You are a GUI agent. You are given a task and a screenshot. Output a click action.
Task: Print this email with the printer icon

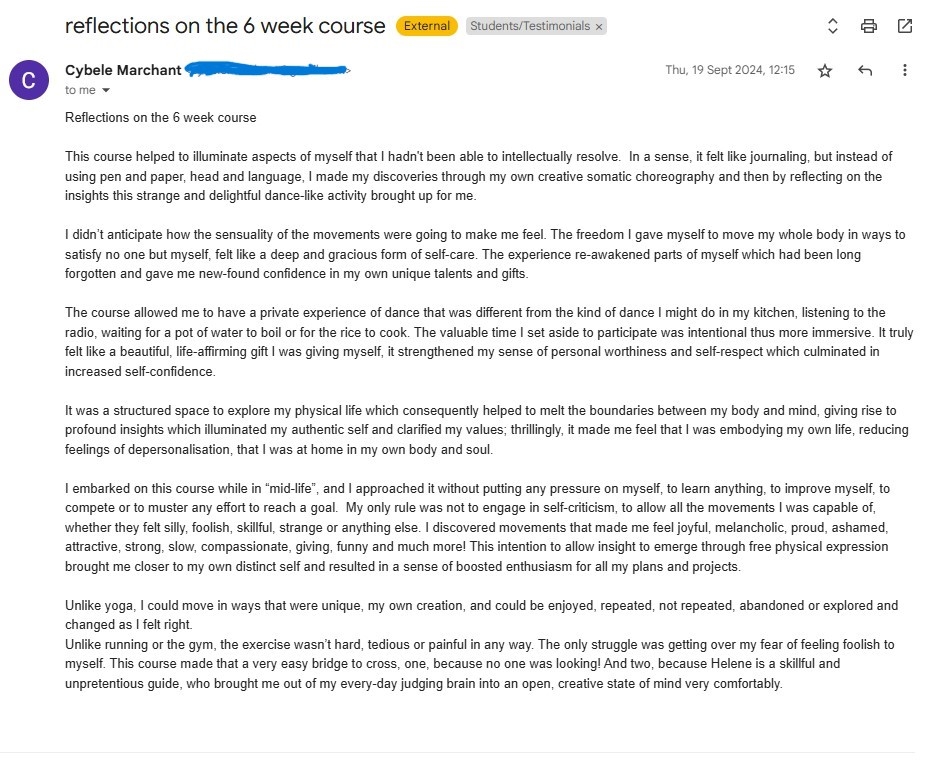(x=869, y=27)
